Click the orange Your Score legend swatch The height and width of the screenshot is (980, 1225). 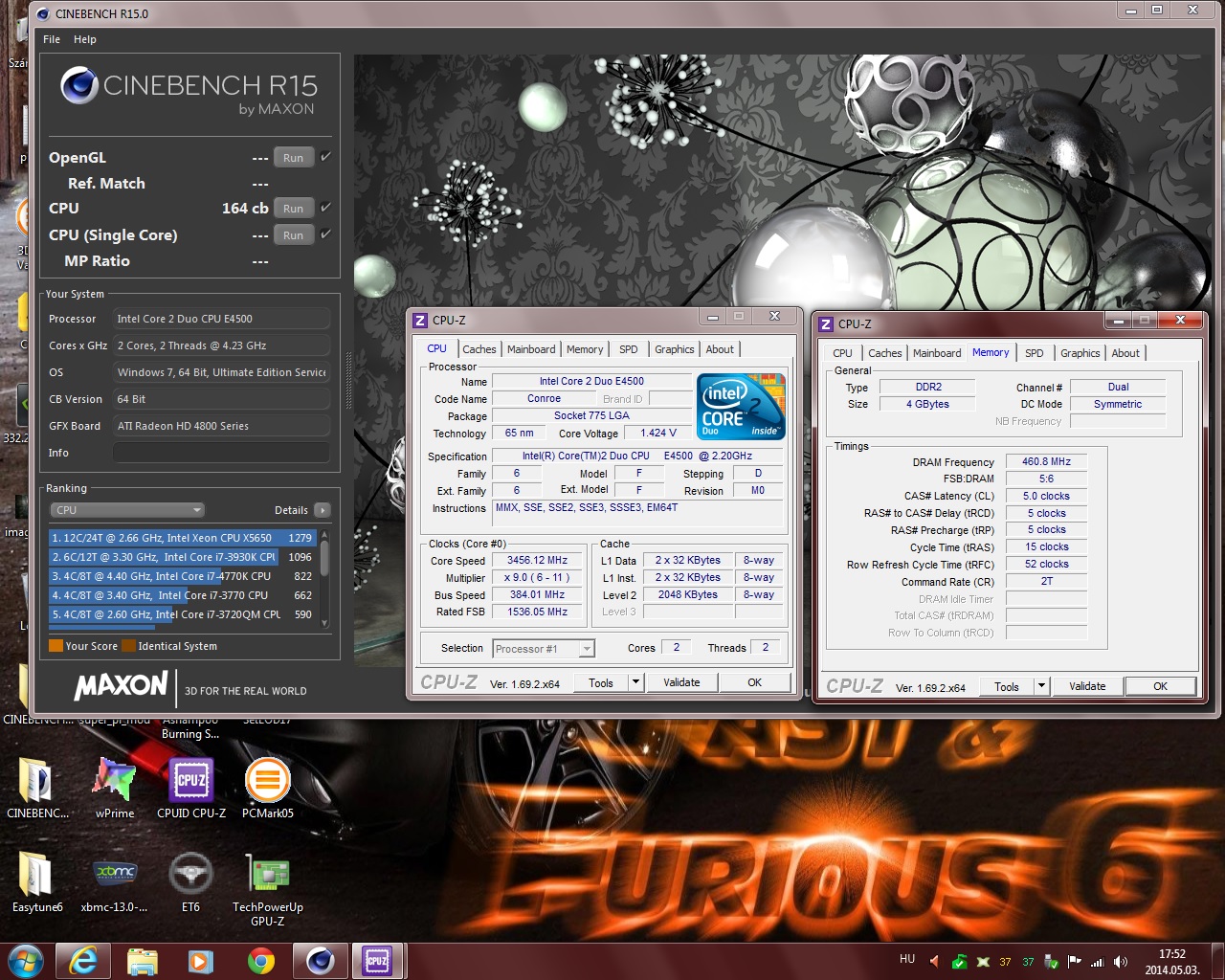[x=56, y=646]
